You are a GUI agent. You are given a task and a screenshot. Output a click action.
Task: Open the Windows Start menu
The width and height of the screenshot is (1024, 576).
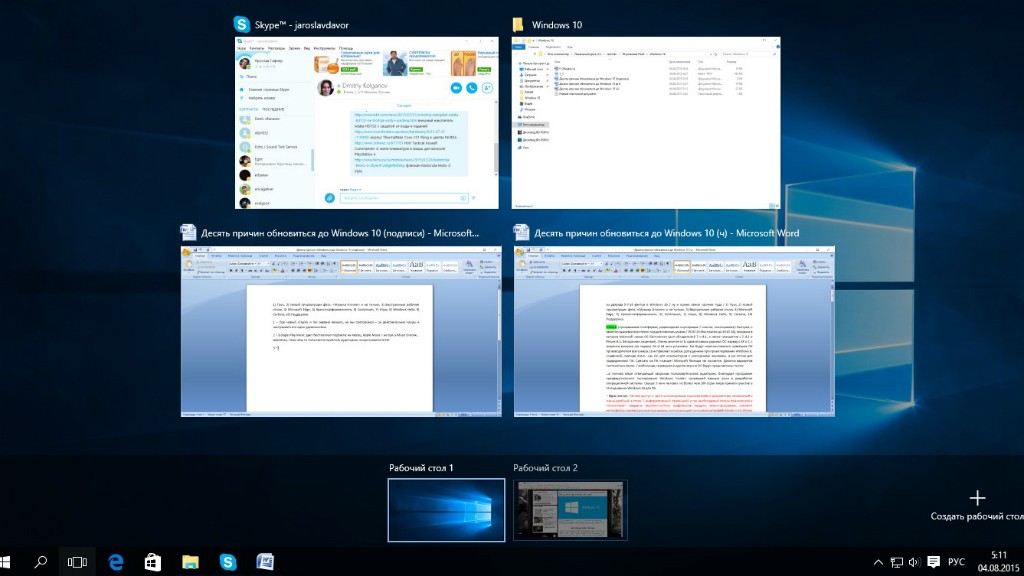point(5,562)
